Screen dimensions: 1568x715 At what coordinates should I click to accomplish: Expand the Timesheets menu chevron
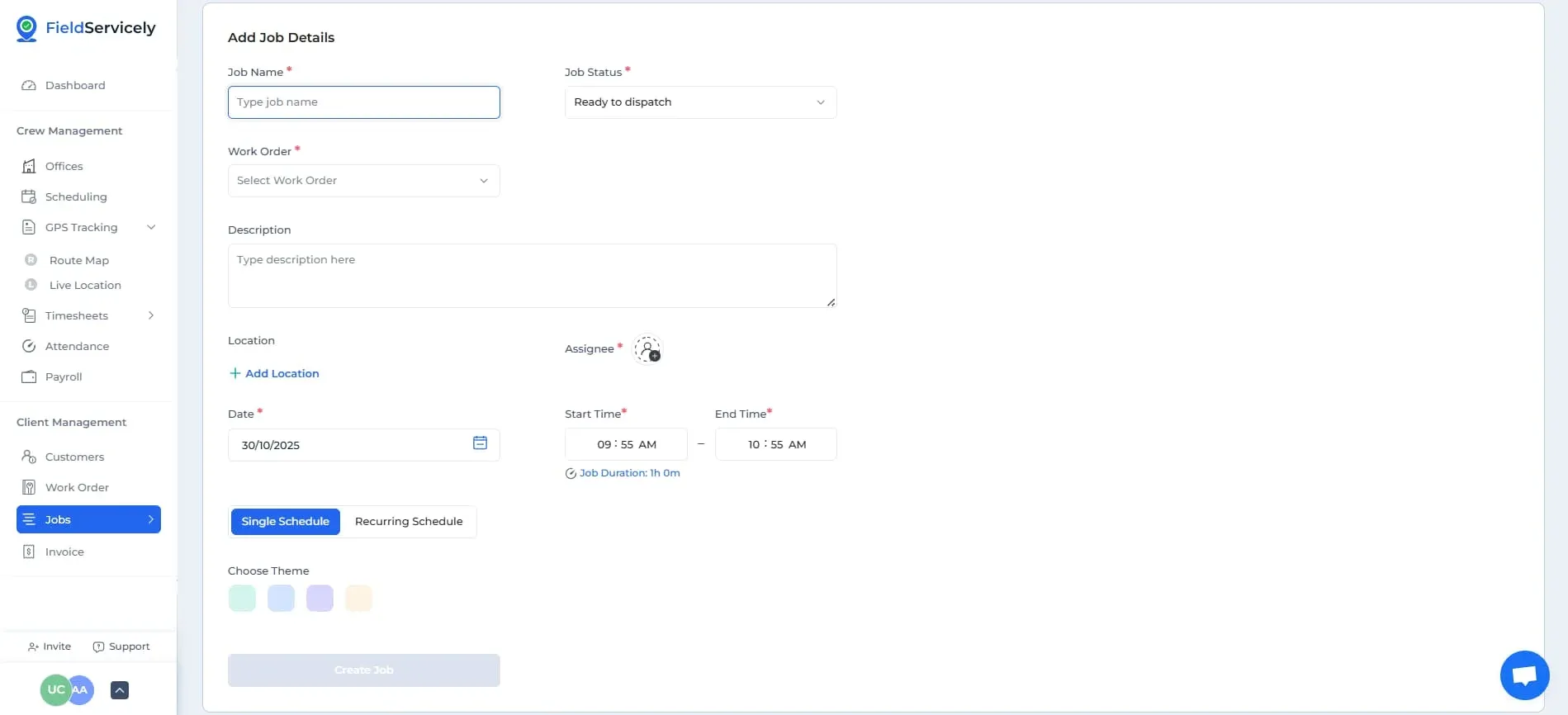point(151,316)
